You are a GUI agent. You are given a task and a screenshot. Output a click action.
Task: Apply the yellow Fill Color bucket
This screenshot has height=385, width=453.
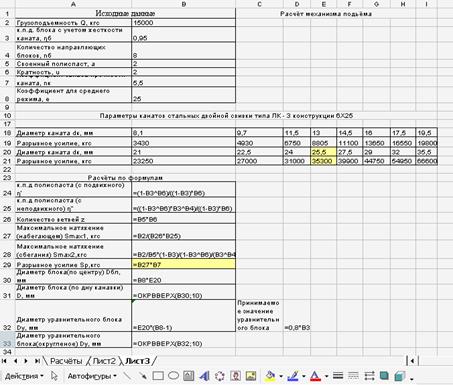tap(270, 376)
